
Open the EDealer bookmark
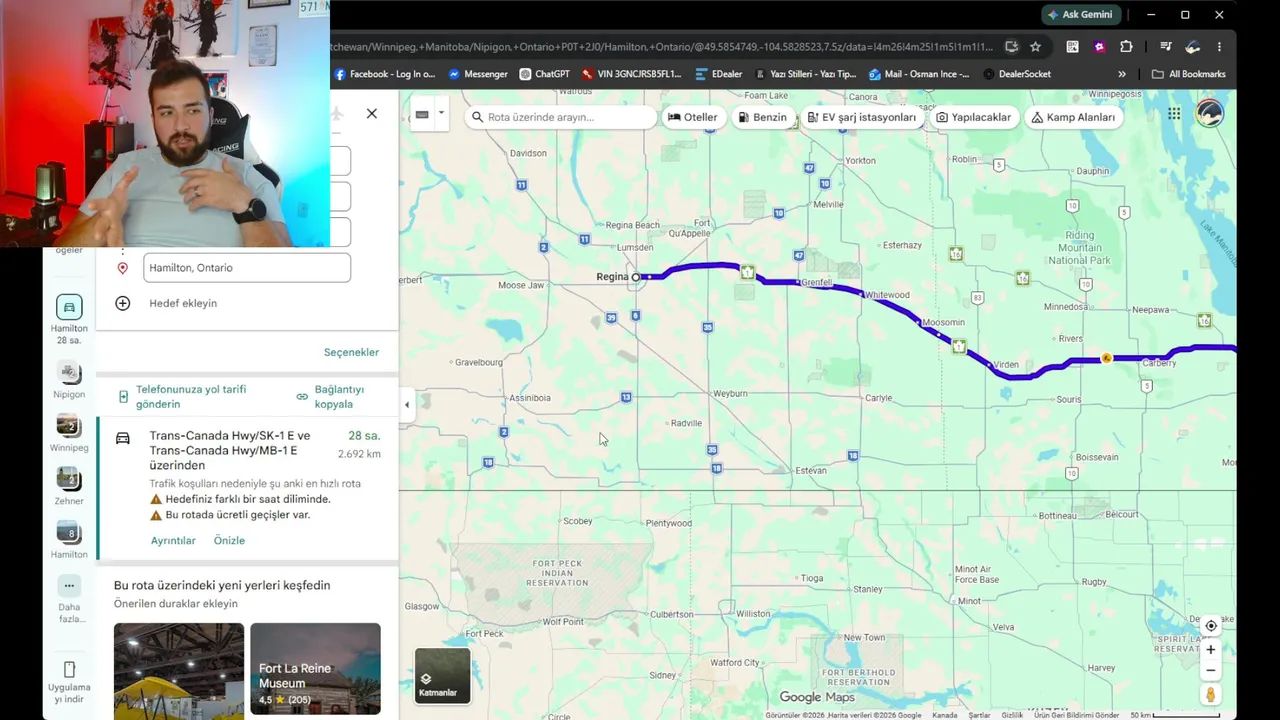[718, 74]
